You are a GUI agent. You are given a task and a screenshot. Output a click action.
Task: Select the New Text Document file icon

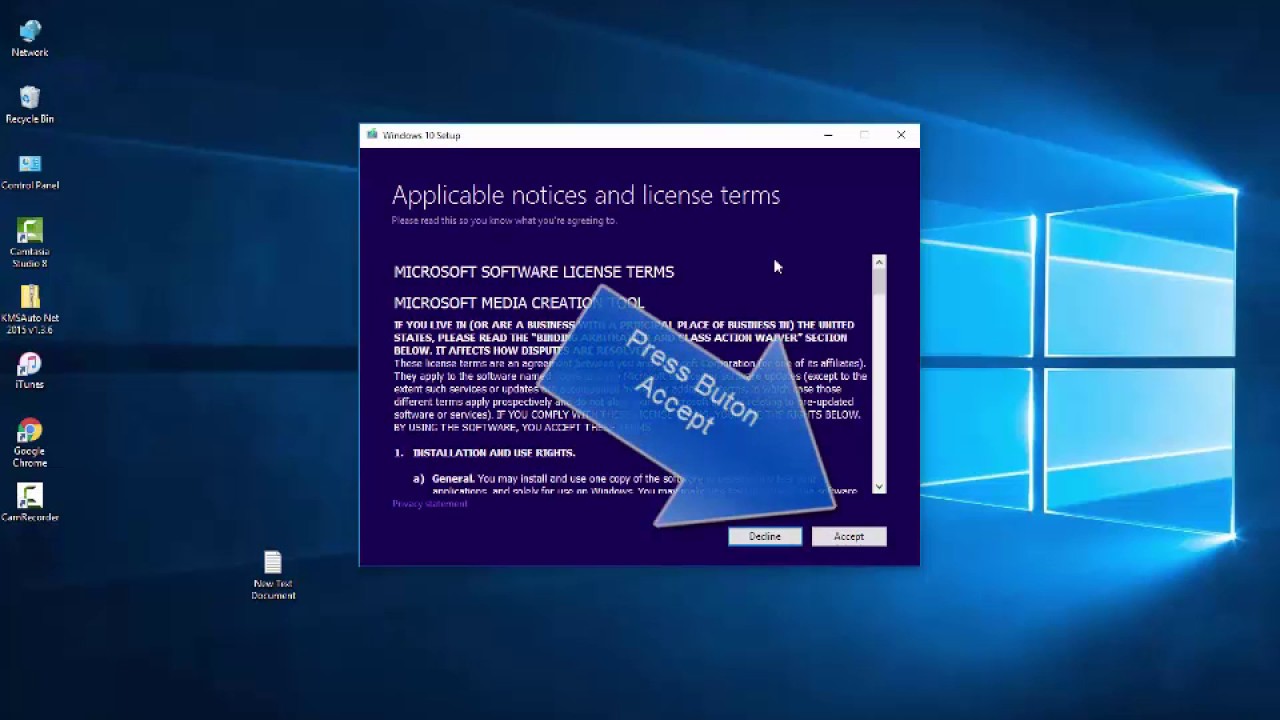click(273, 575)
